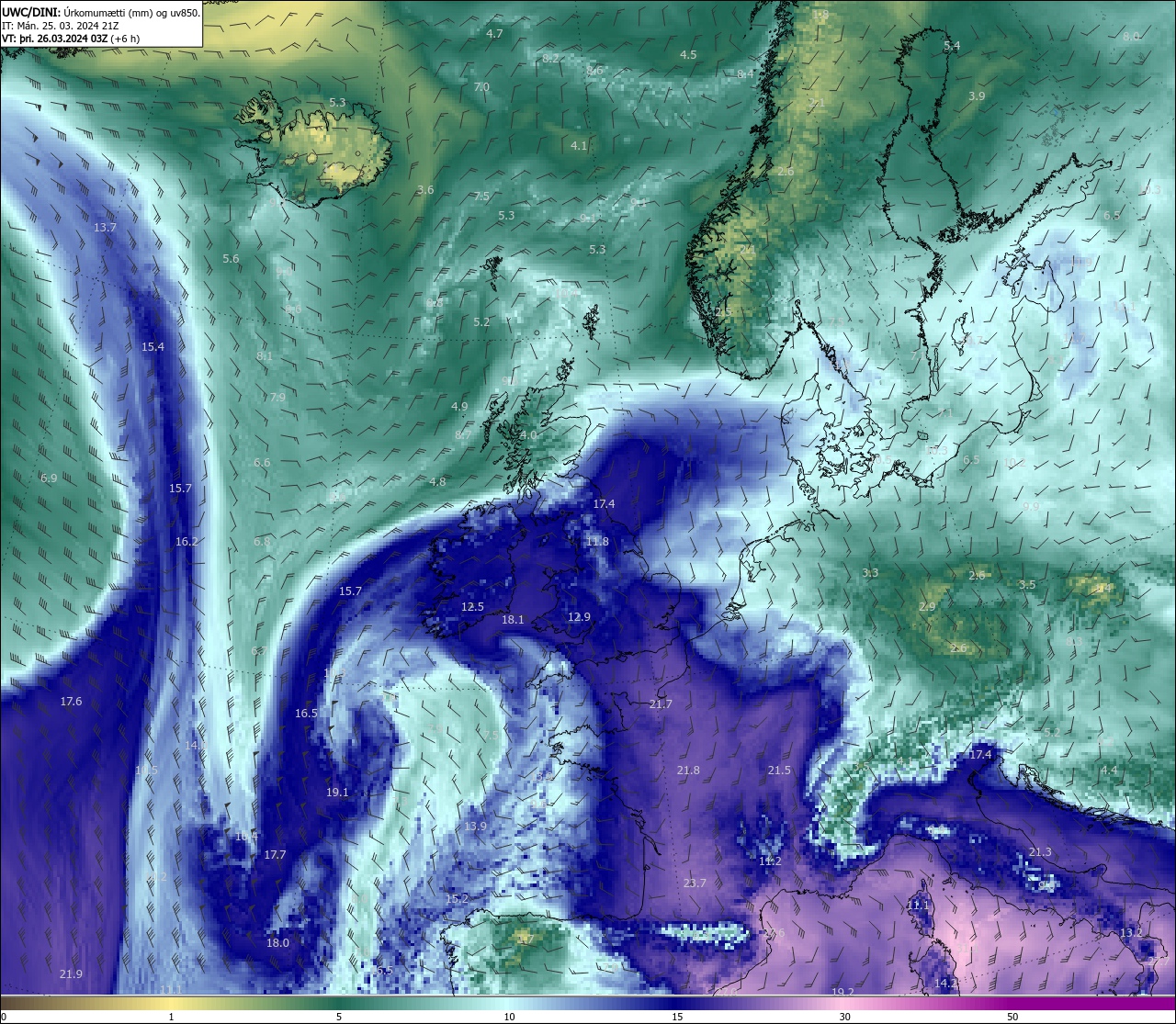
Task: Click the 18.1 value label
Action: pos(513,619)
